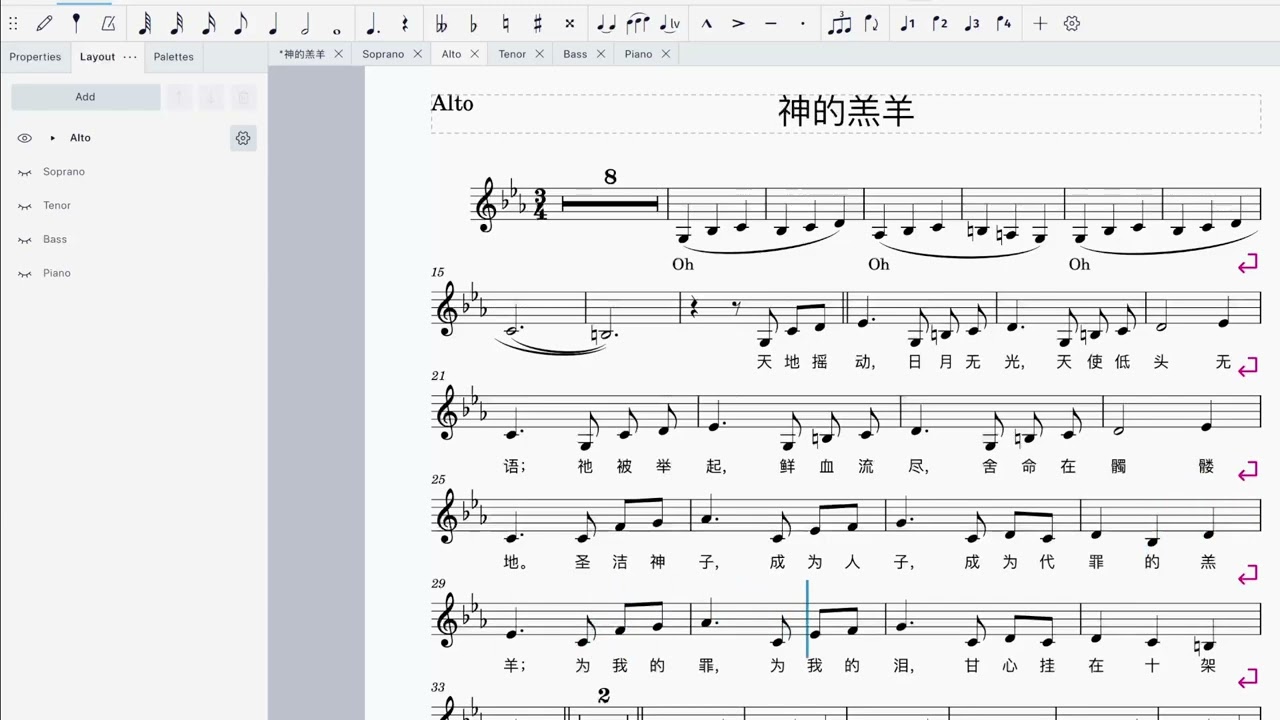Open Alto instrument settings gear

[x=243, y=138]
